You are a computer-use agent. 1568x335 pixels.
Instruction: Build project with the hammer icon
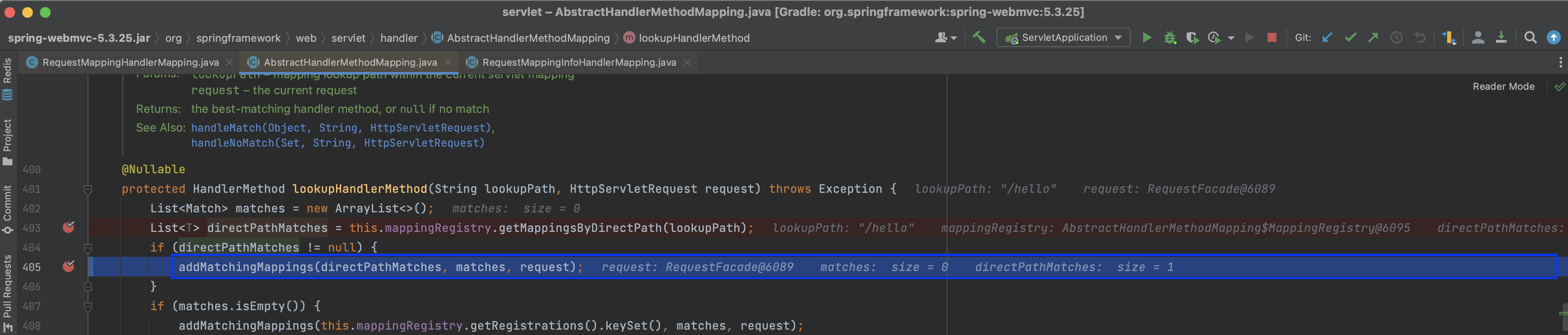(x=980, y=38)
